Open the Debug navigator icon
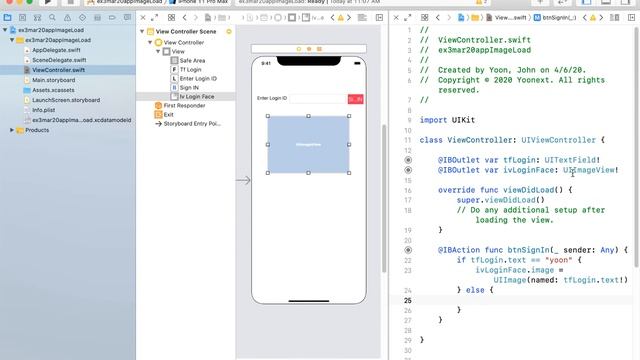The height and width of the screenshot is (360, 640). [x=97, y=18]
